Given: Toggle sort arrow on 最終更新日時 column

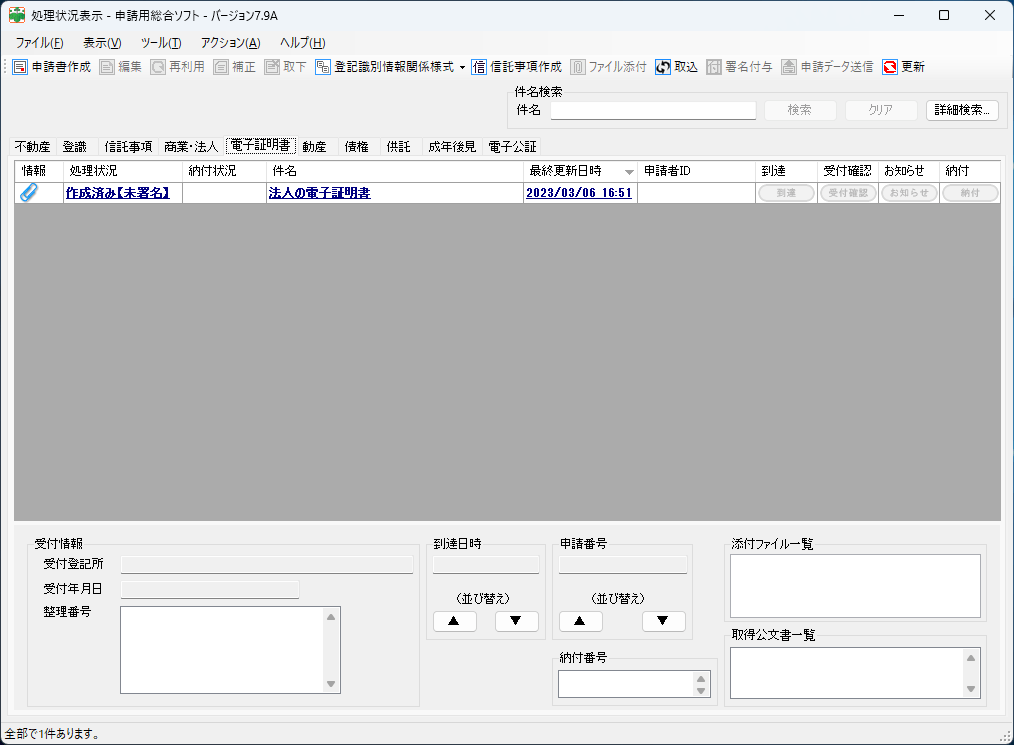Looking at the screenshot, I should [629, 172].
